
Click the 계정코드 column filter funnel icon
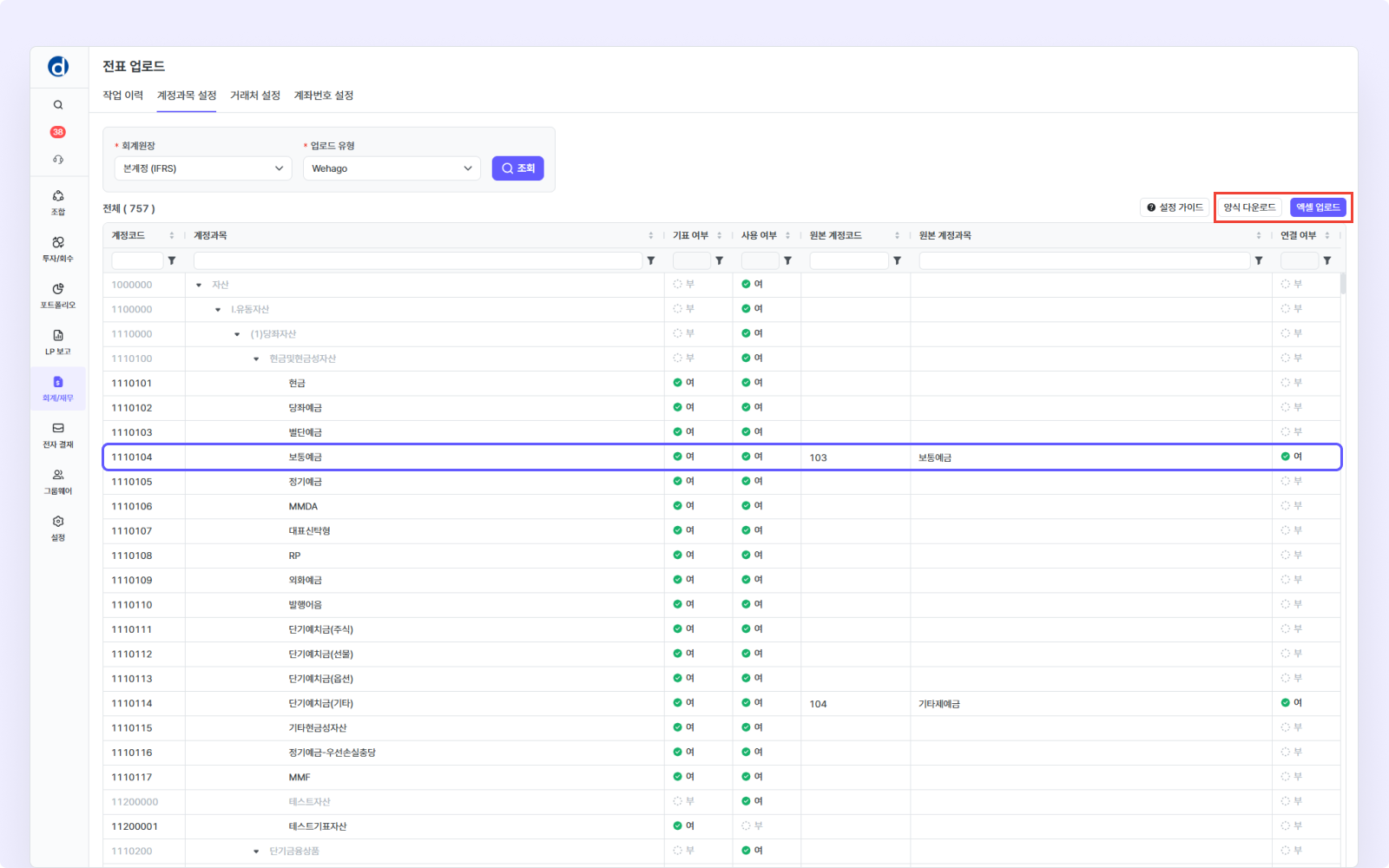point(172,260)
